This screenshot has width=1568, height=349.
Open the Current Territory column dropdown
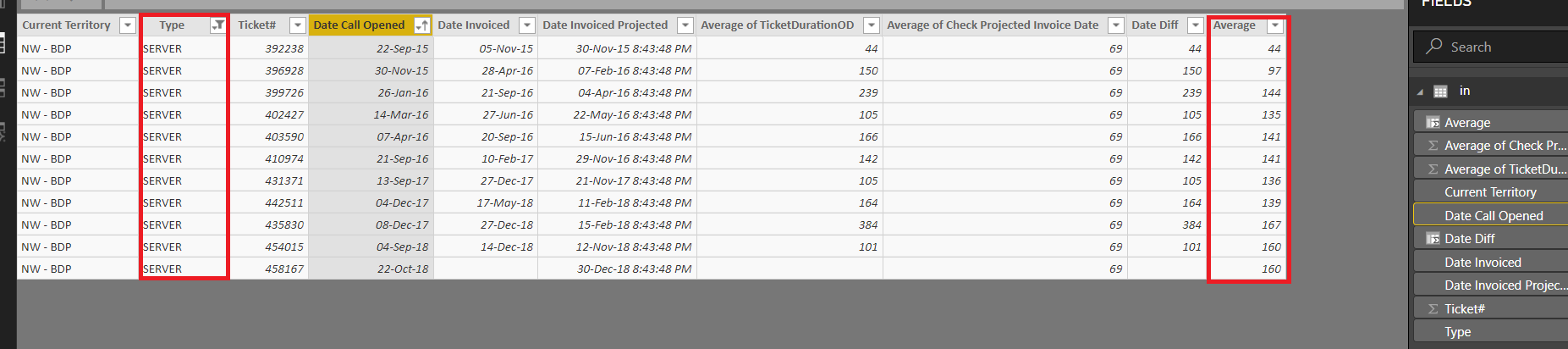pos(128,25)
